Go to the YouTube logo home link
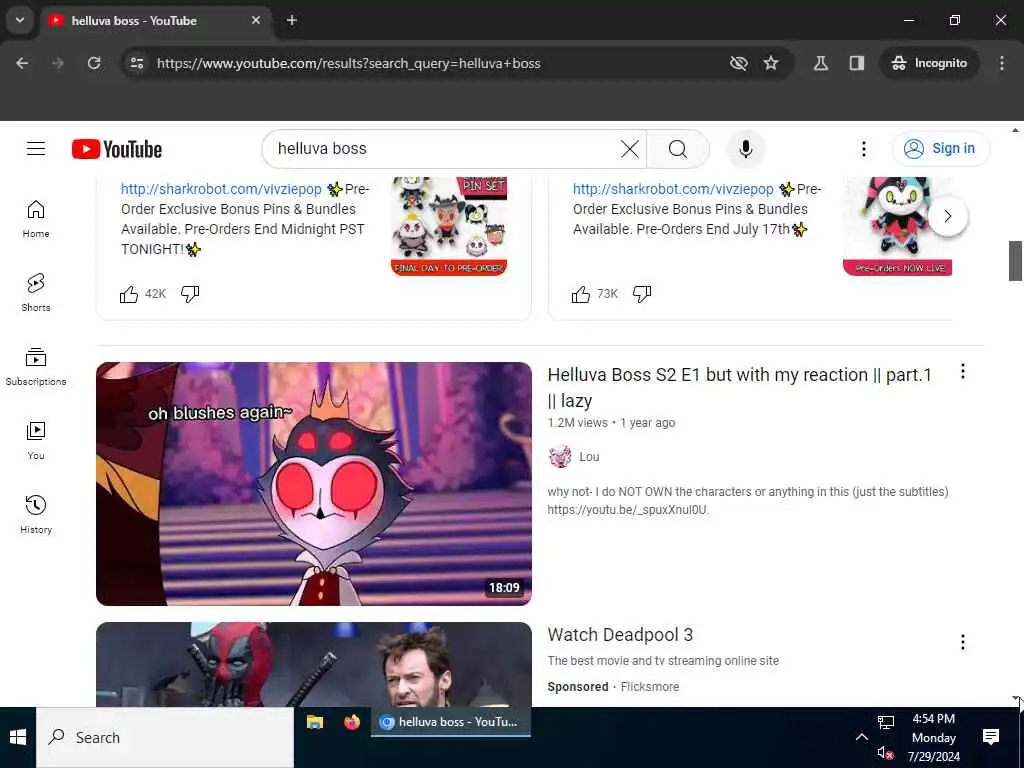 point(117,149)
